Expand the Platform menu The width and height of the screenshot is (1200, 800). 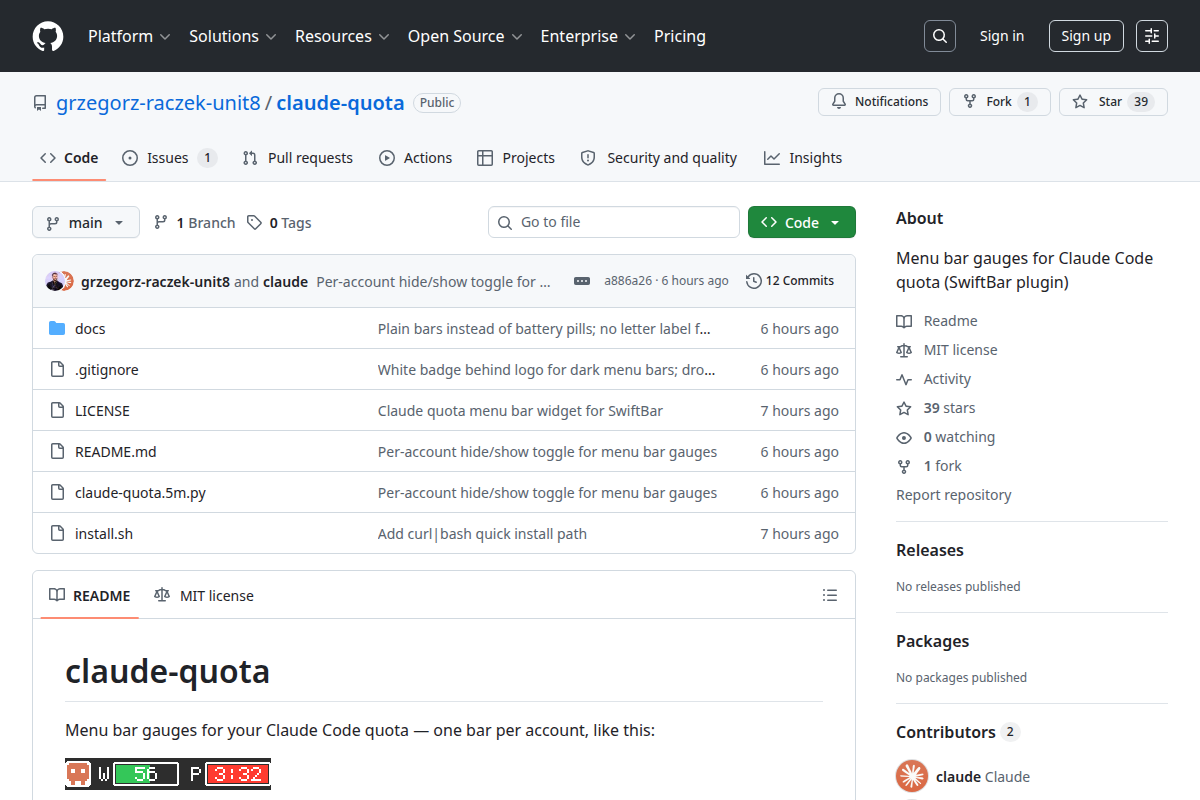point(129,36)
